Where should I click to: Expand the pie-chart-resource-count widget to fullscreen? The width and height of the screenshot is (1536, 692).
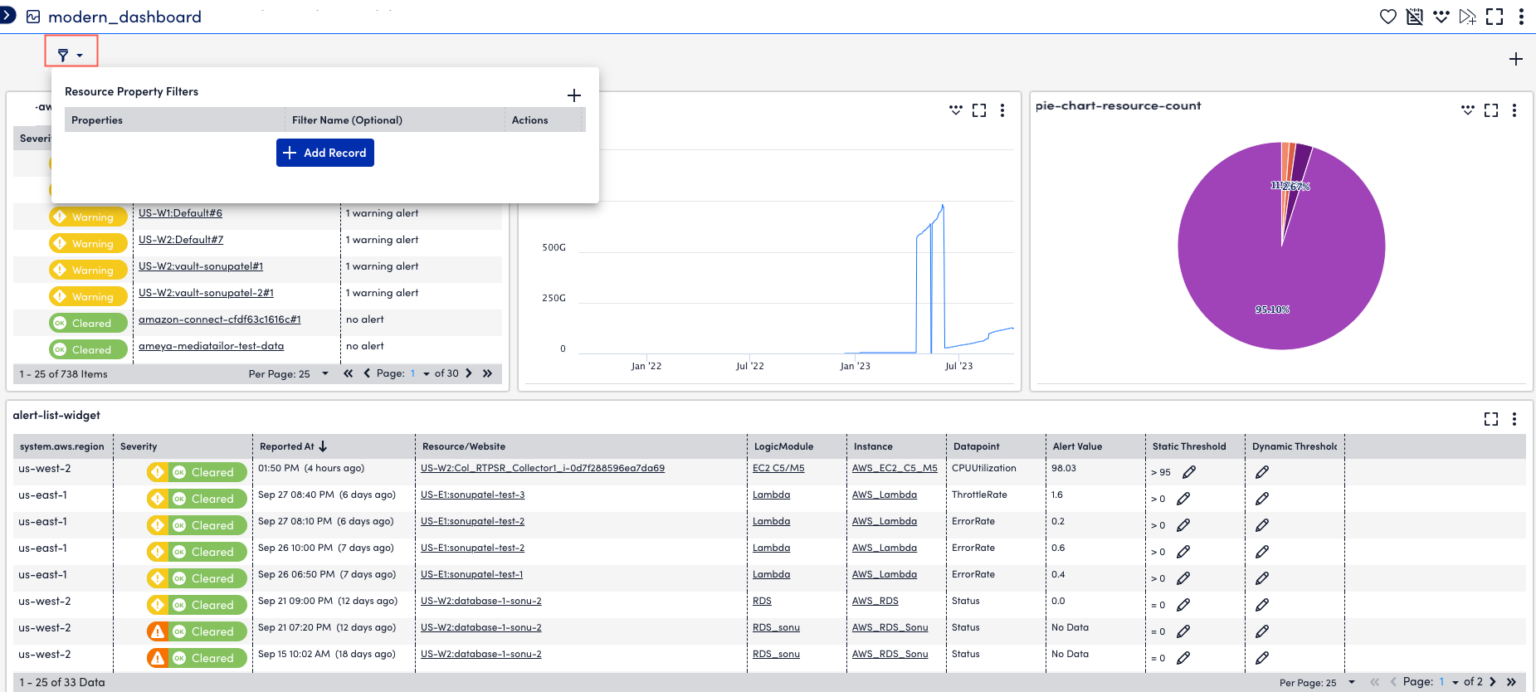(x=1490, y=110)
